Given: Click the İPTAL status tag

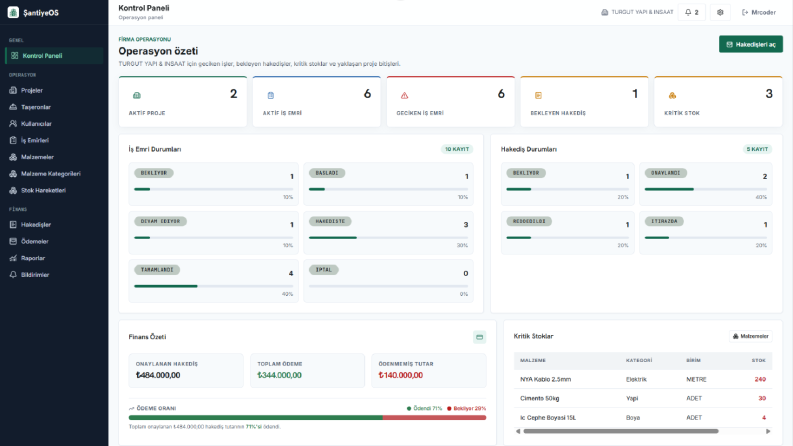Looking at the screenshot, I should (324, 270).
